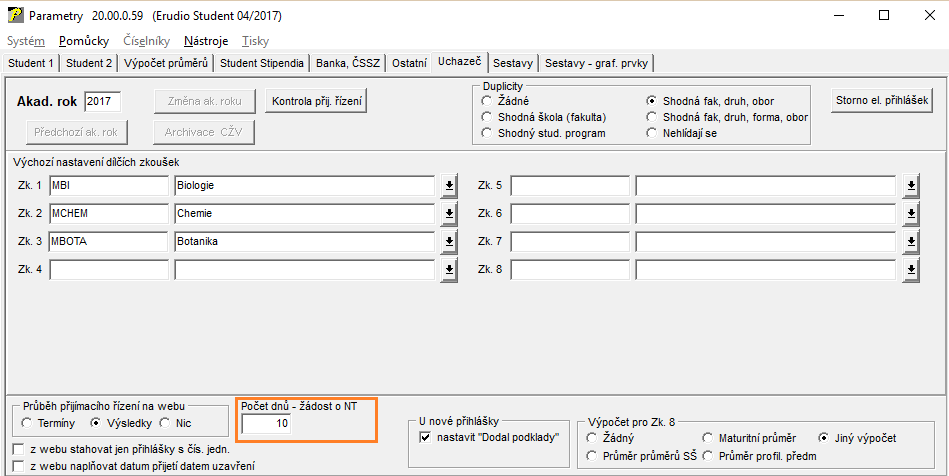Select the Žádné duplicity radio button

(487, 101)
